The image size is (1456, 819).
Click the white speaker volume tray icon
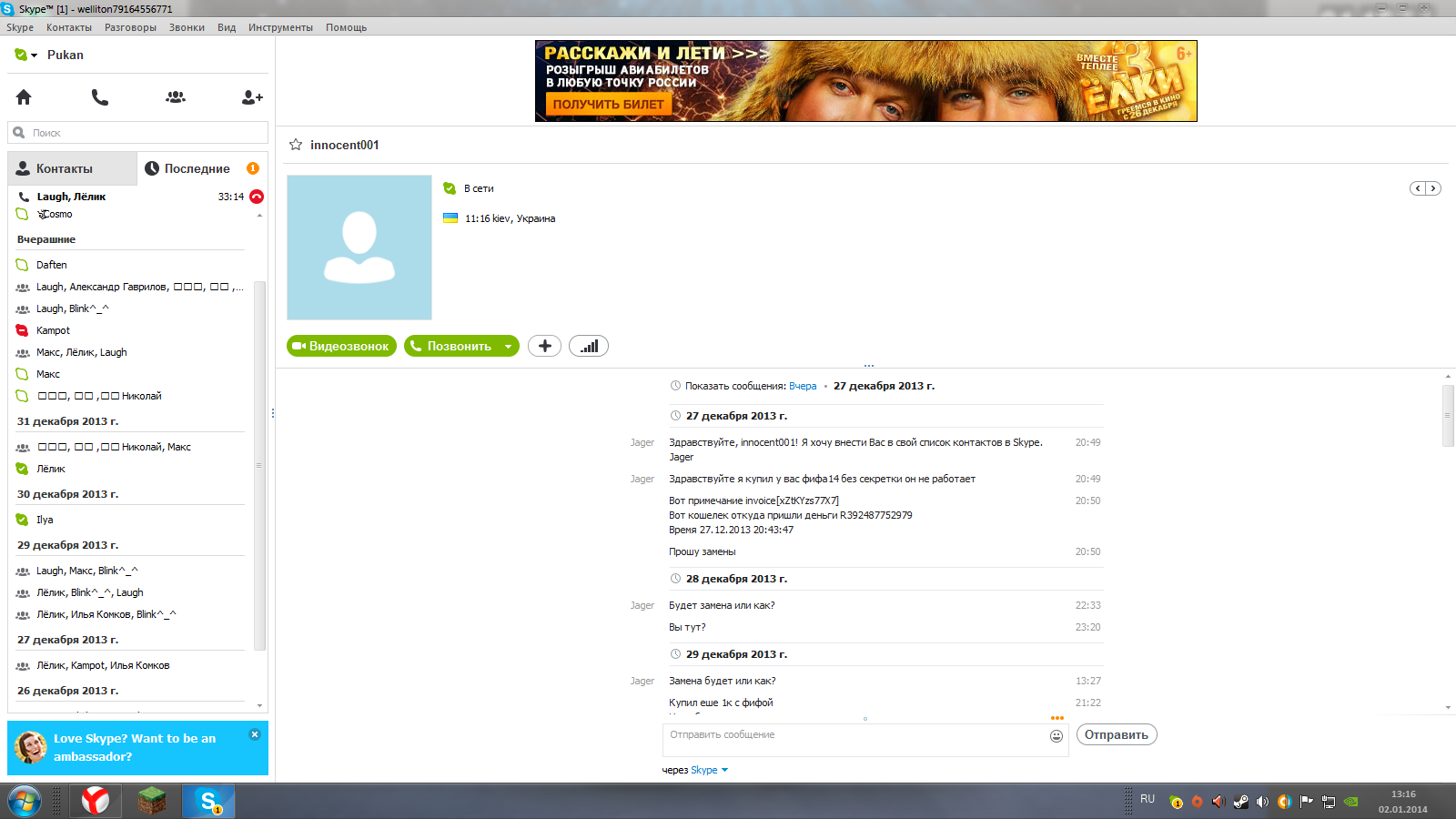click(x=1262, y=802)
